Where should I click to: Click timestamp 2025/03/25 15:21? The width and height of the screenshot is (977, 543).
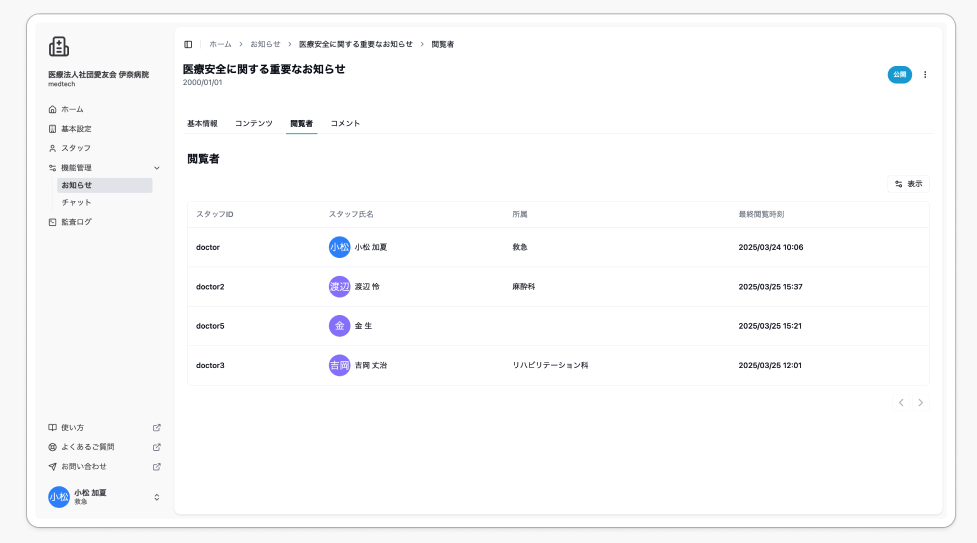(x=770, y=326)
